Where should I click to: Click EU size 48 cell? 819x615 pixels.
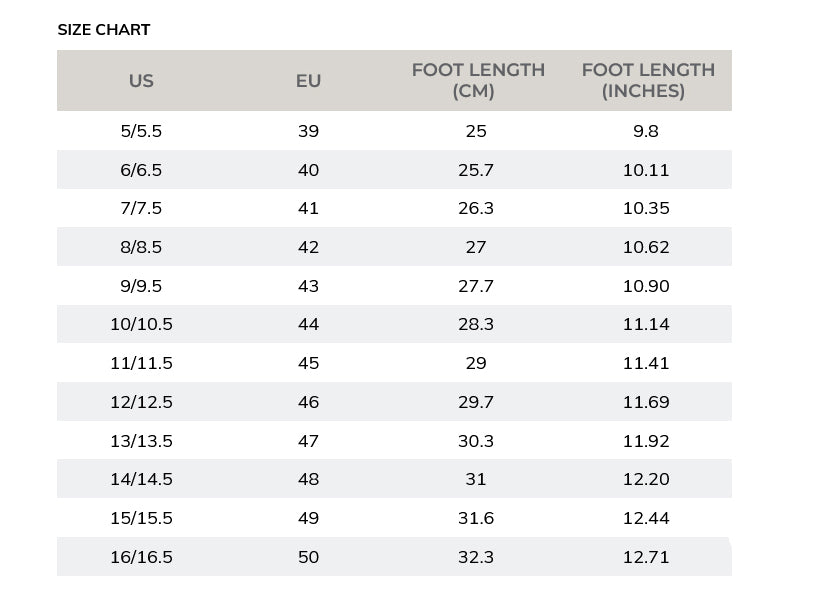pos(308,479)
